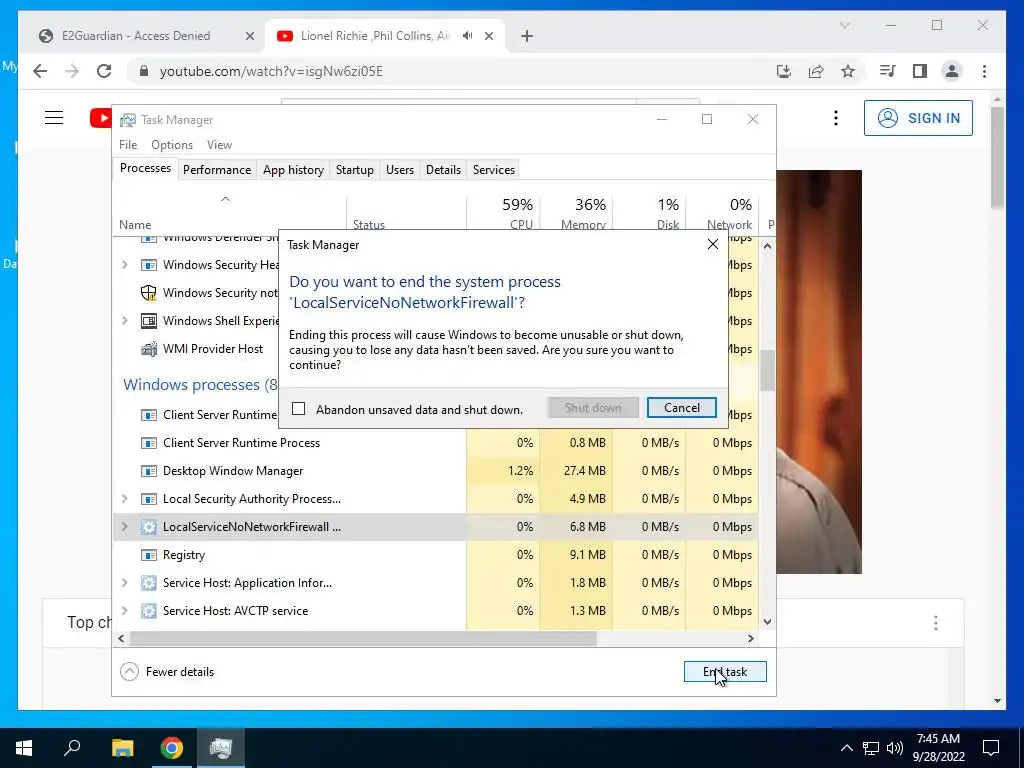Click the YouTube SIGN IN button
Image resolution: width=1024 pixels, height=768 pixels.
pos(918,118)
